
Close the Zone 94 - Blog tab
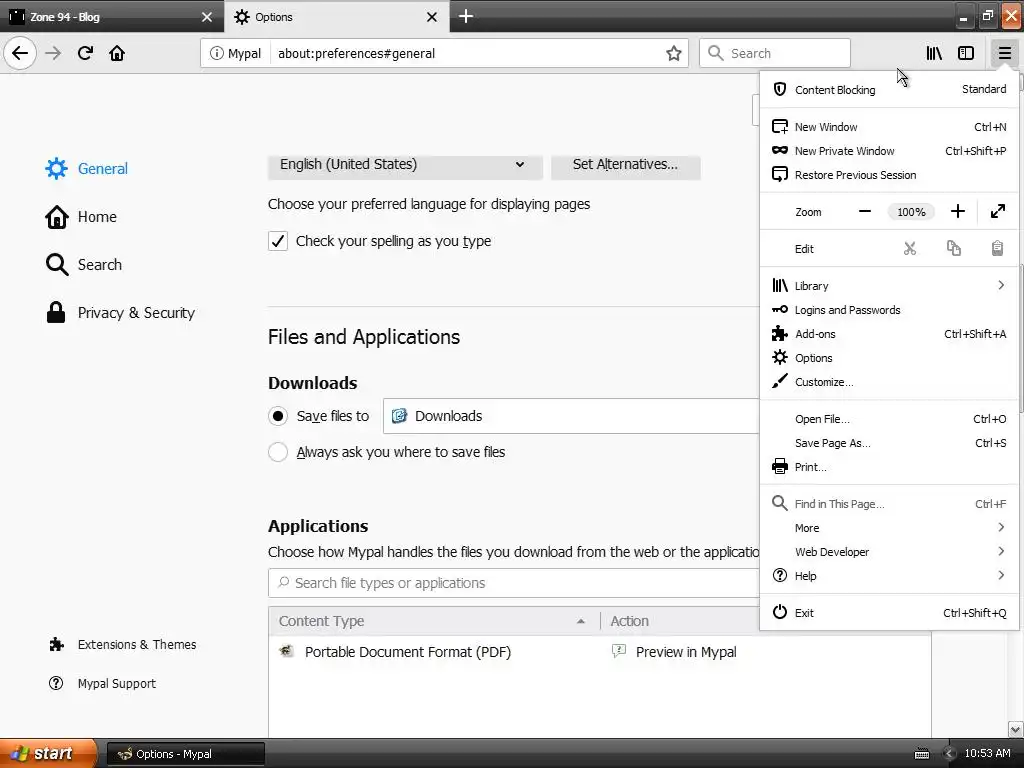[206, 17]
